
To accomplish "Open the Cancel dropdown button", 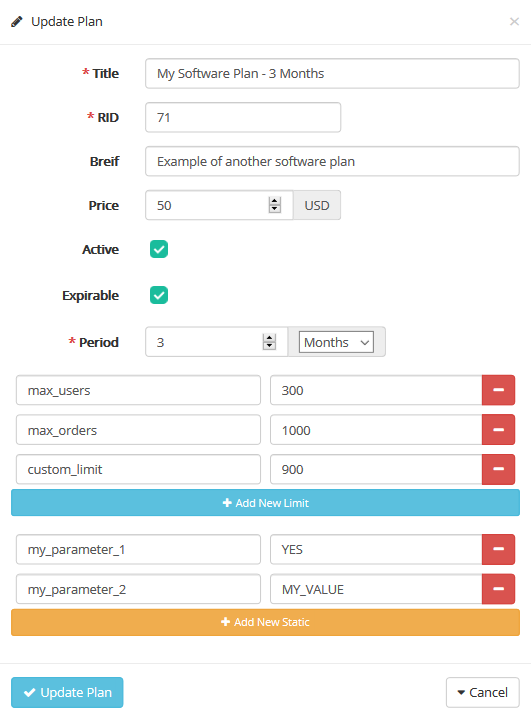I will point(482,692).
